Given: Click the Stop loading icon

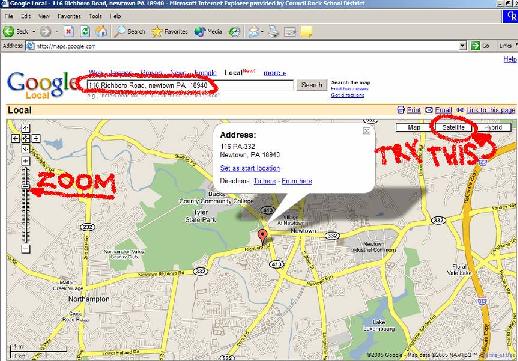Looking at the screenshot, I should point(69,32).
